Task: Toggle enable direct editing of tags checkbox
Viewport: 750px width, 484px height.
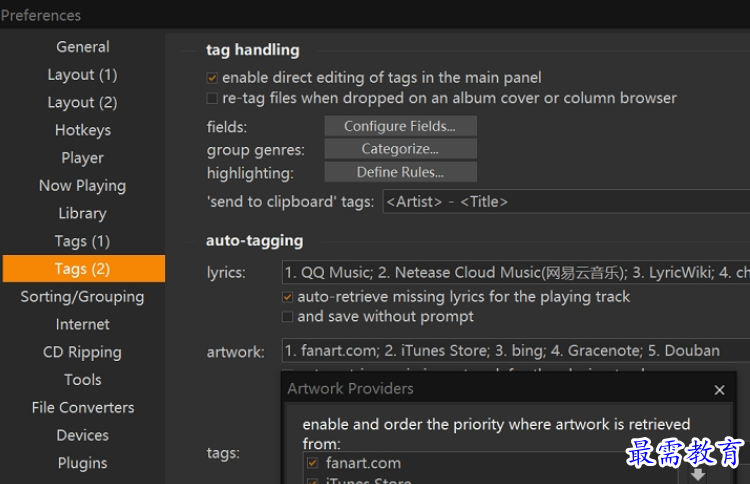Action: [x=212, y=77]
